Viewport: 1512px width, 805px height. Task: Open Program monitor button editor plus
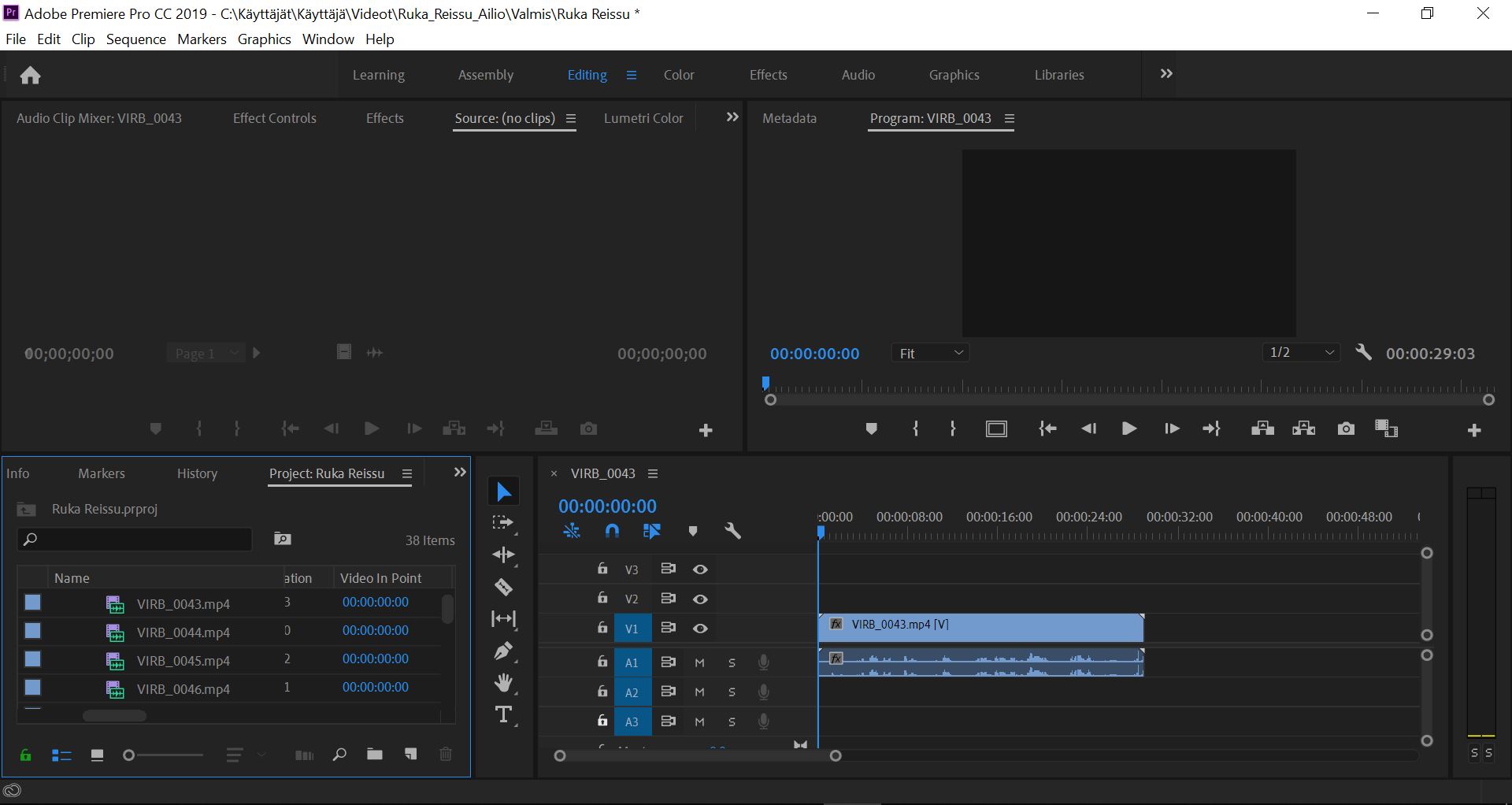tap(1474, 430)
